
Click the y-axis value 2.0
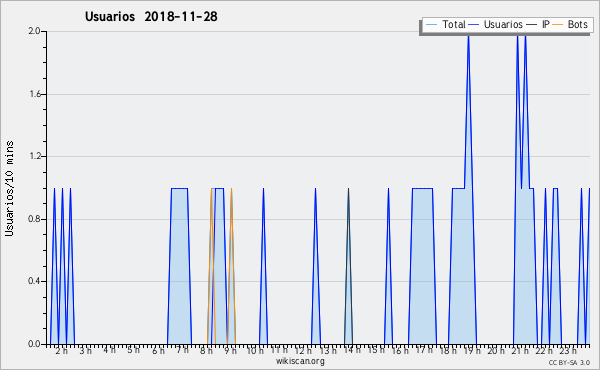click(34, 31)
